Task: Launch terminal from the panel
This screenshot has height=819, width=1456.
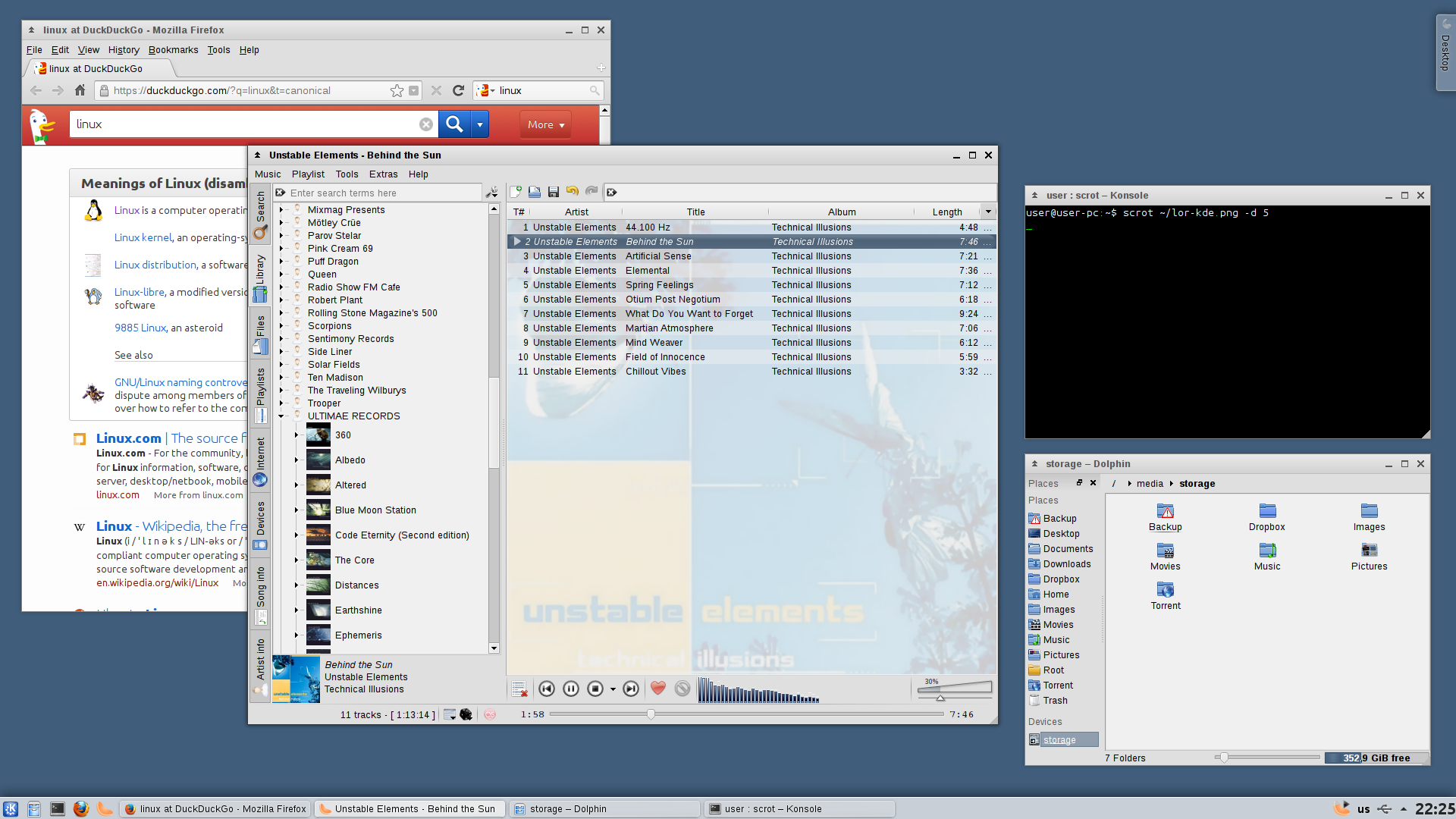Action: click(x=58, y=809)
